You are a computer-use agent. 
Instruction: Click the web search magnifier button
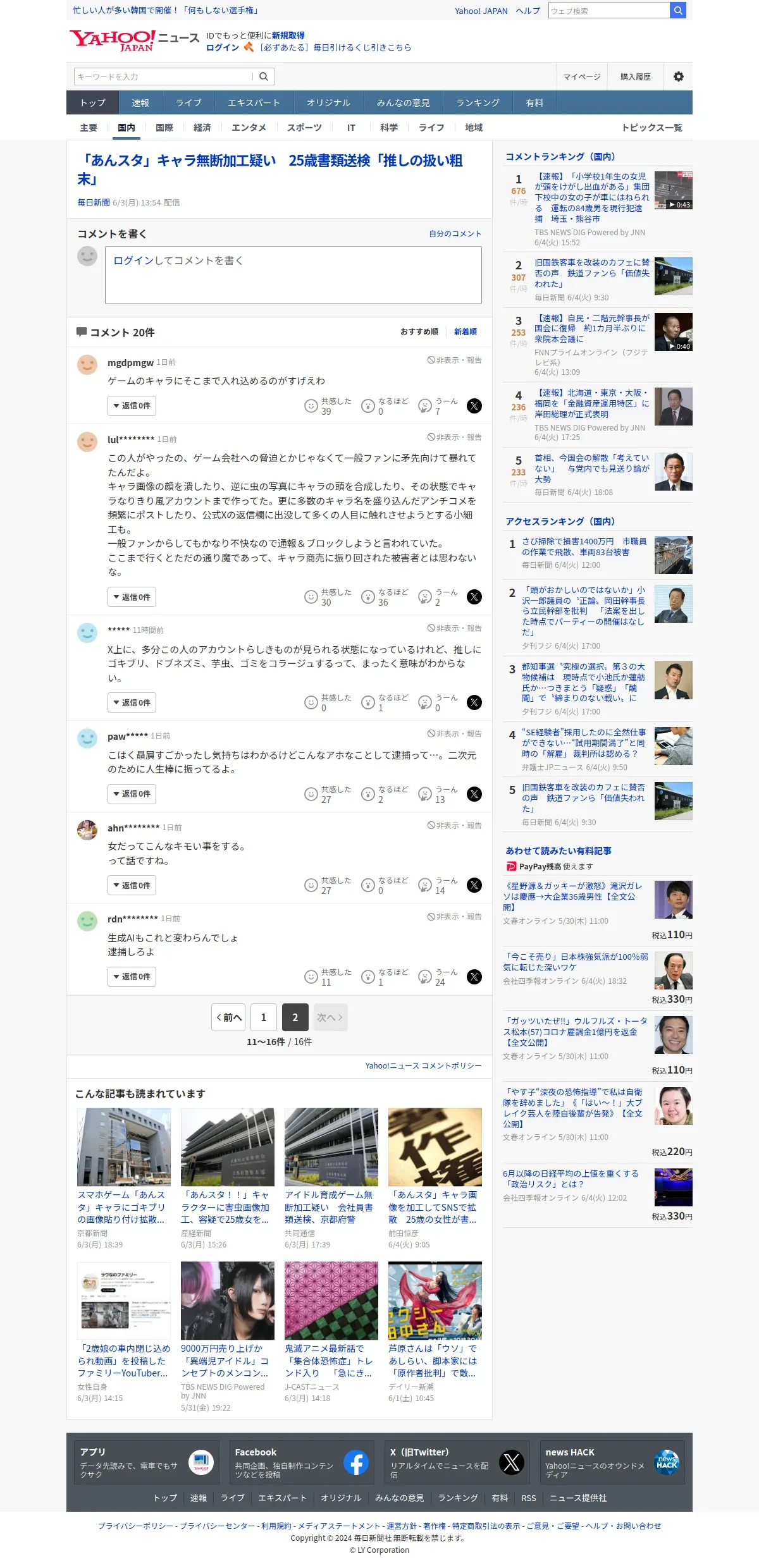pos(678,10)
